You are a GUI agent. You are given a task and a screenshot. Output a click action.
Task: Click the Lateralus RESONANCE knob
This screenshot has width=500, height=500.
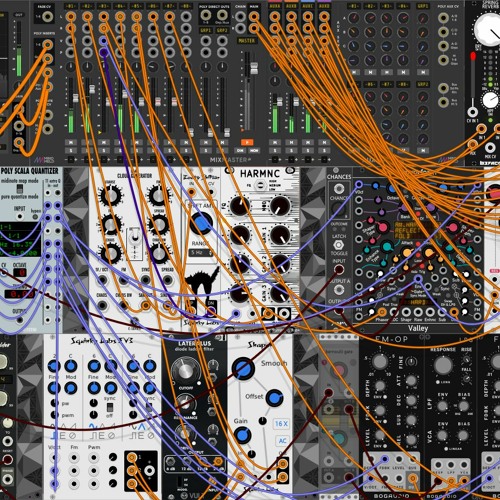coord(184,403)
